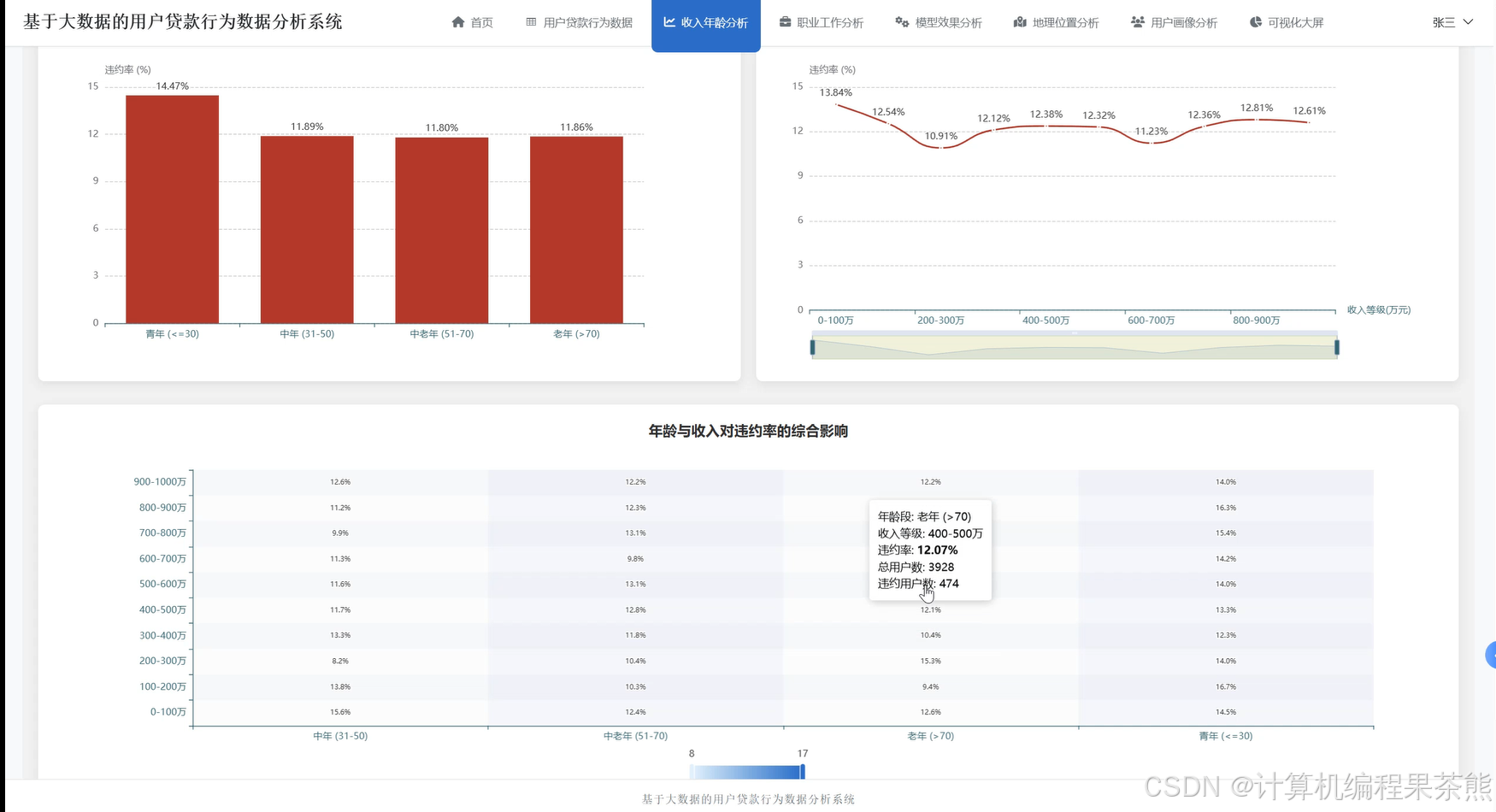Click the 800-900万 label on line chart axis
1496x812 pixels.
(x=1256, y=321)
